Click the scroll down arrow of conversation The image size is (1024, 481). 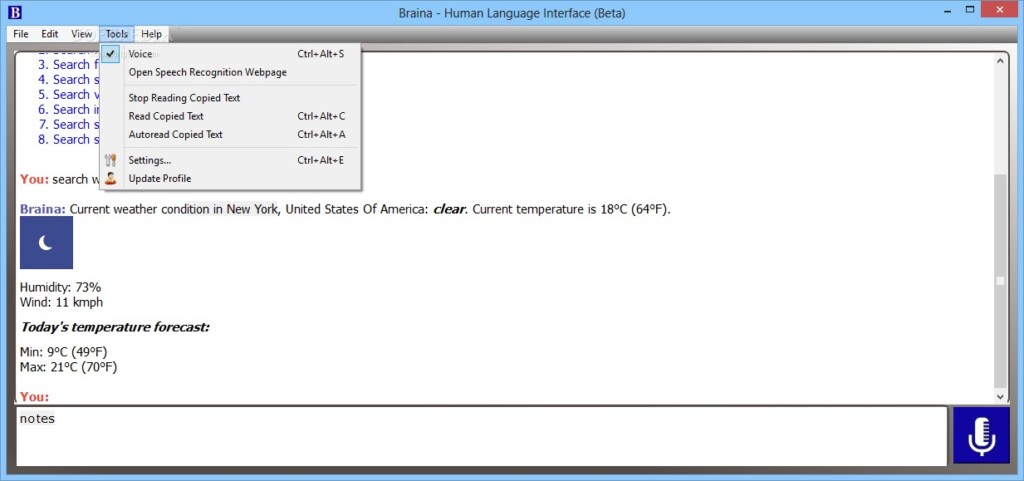[x=1000, y=396]
